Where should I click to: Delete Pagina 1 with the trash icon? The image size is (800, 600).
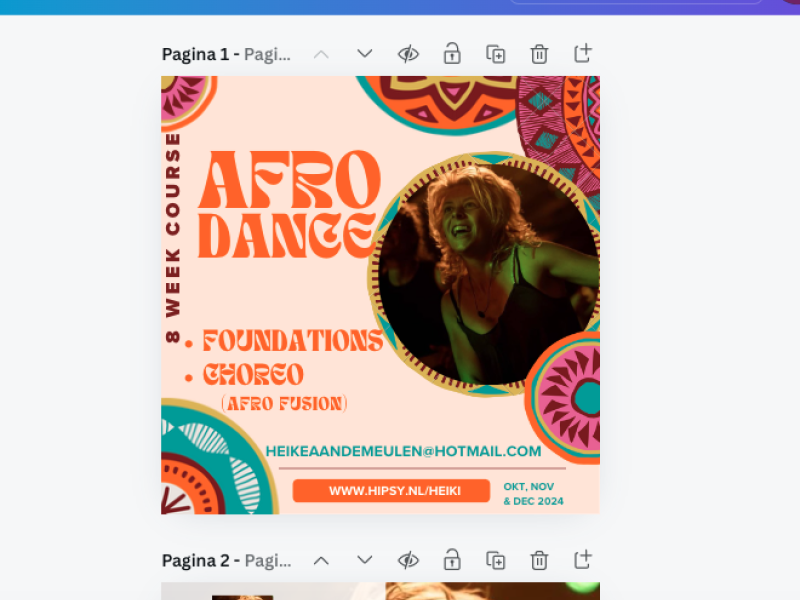tap(539, 53)
